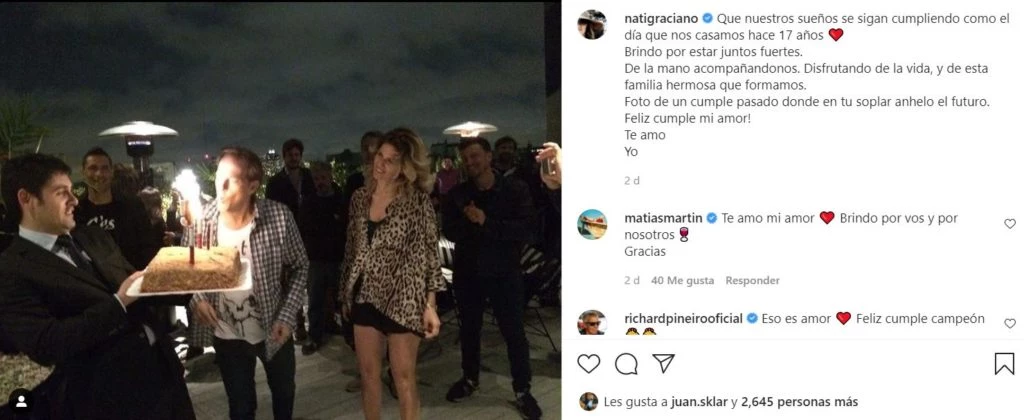
Task: Like matiasmartin's comment with the small heart
Action: 1010,223
